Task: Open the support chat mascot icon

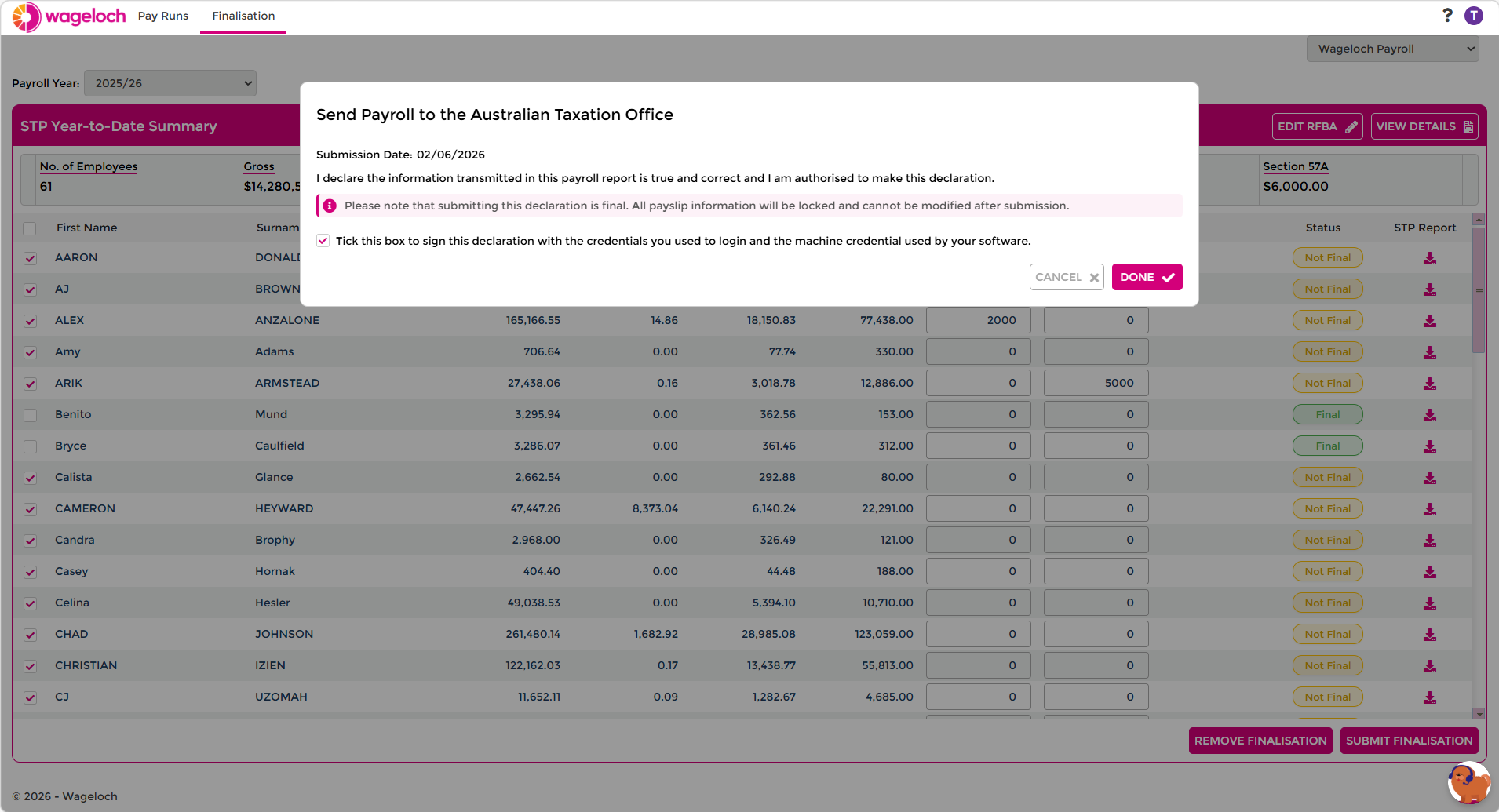Action: (x=1468, y=783)
